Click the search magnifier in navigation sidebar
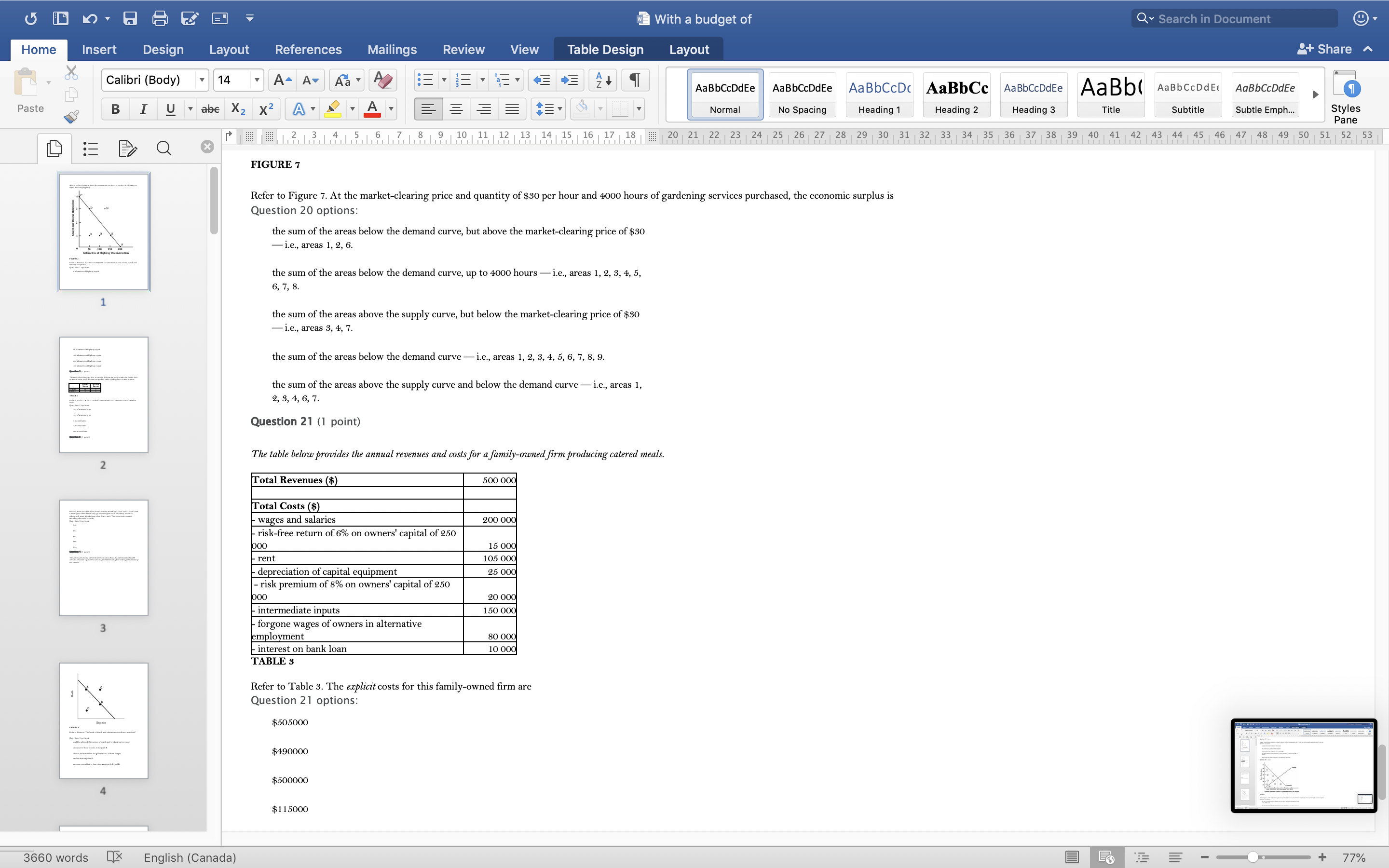1389x868 pixels. (163, 149)
